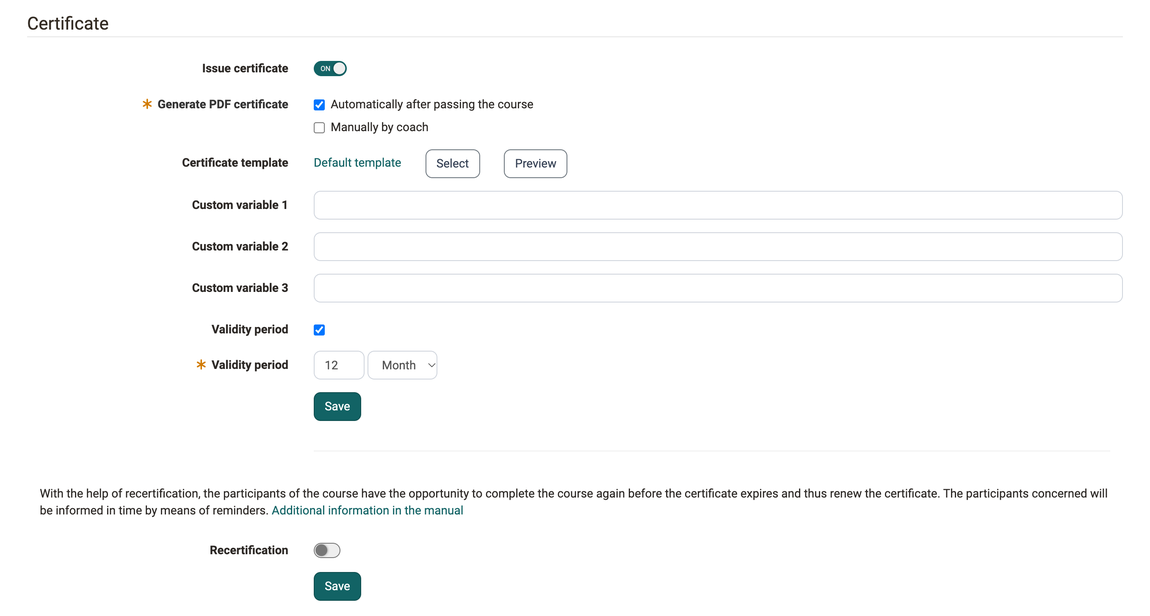Screen dimensions: 1150x616
Task: Save the certificate settings above recertification
Action: pyautogui.click(x=337, y=406)
